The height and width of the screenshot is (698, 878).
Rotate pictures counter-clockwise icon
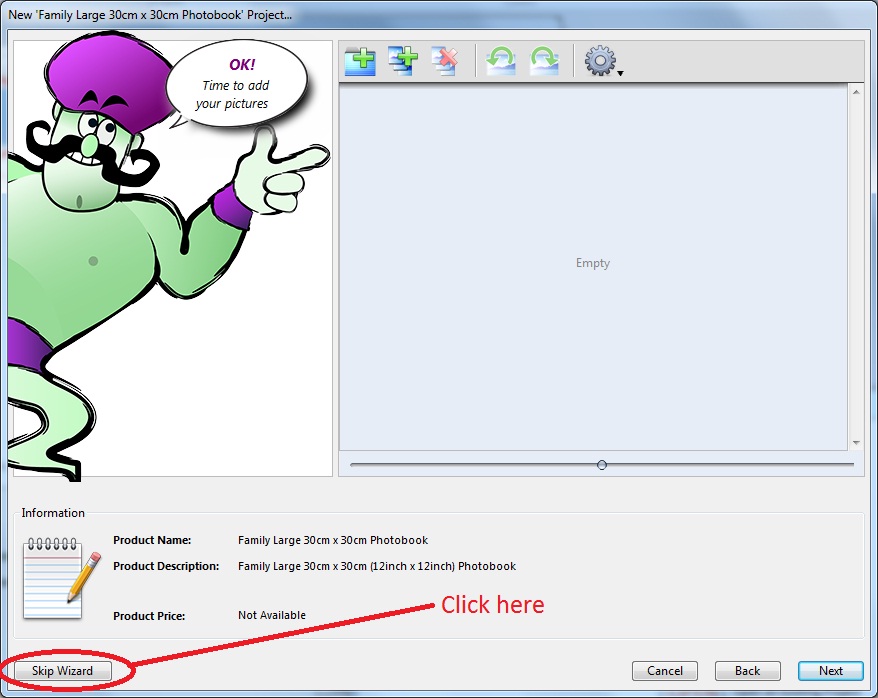[501, 61]
